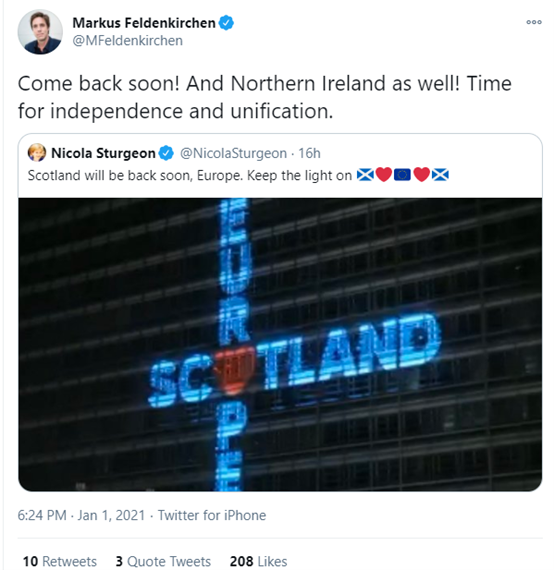
Task: Open the Nicola Sturgeon display name
Action: pyautogui.click(x=103, y=153)
